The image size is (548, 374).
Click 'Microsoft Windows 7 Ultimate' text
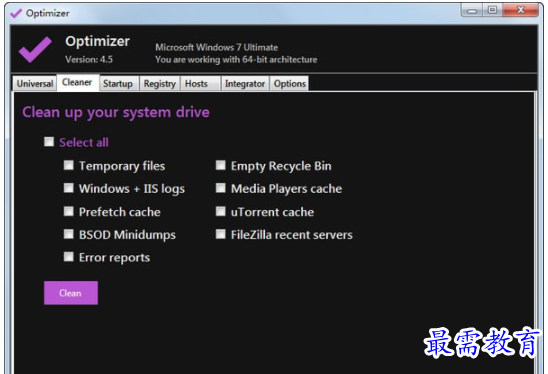[x=217, y=47]
